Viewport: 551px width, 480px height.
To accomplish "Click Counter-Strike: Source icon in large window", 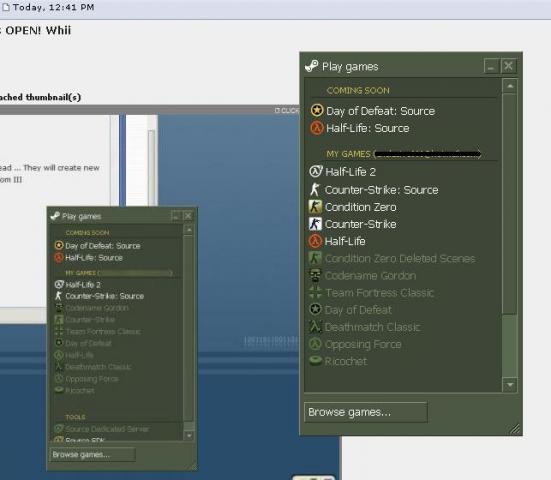I will [x=315, y=189].
